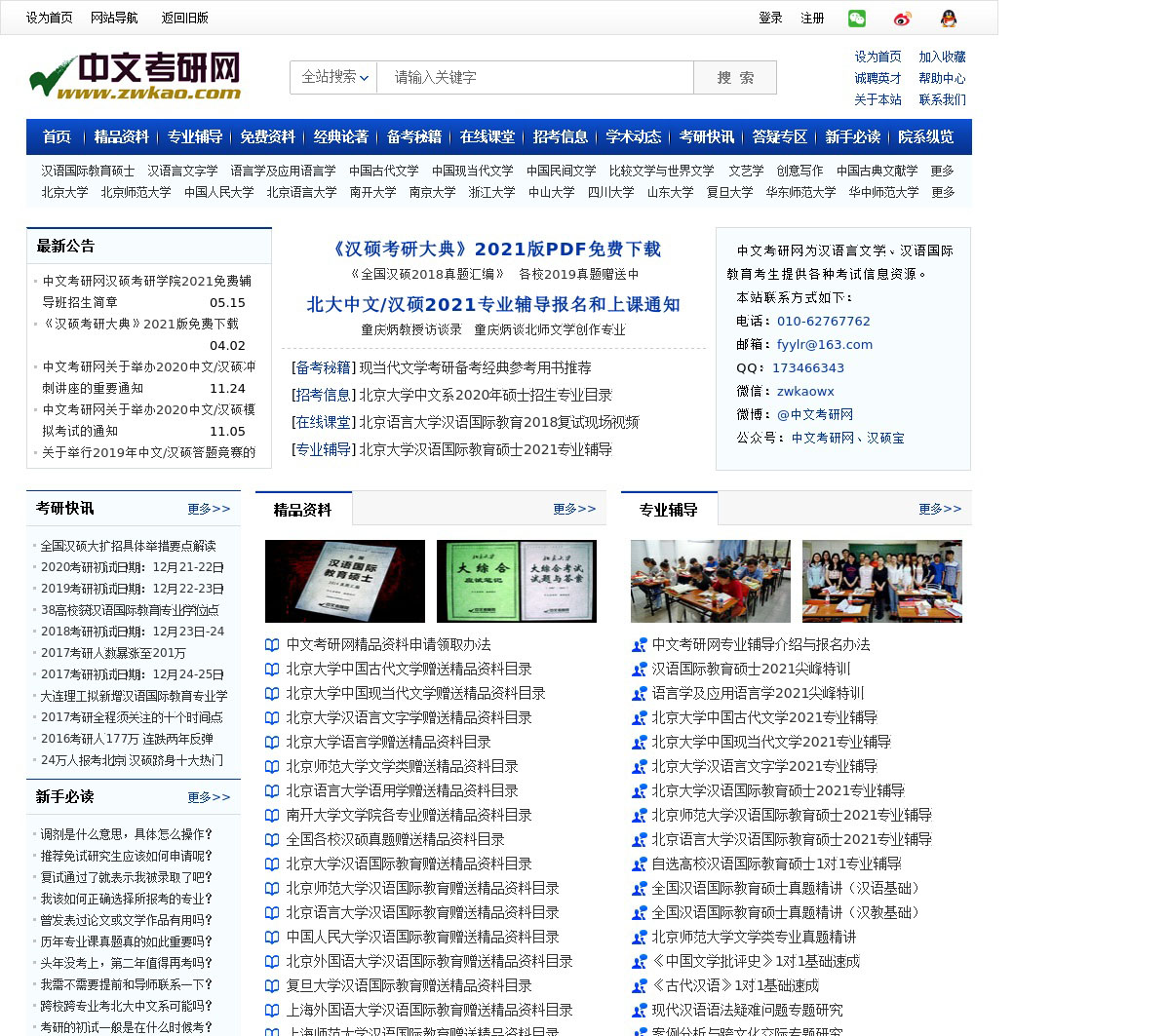
Task: Open 华中师范大学 university link
Action: pos(883,192)
